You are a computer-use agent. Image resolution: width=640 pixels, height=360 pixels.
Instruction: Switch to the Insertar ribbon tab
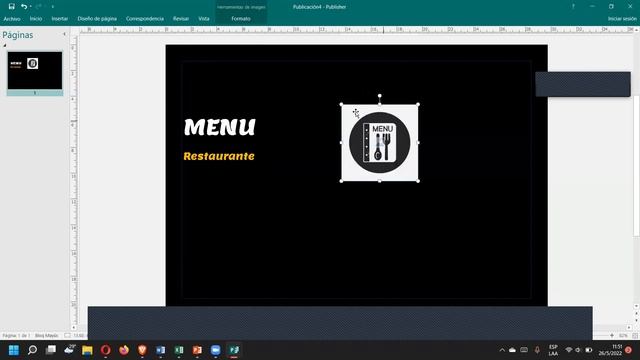[x=60, y=19]
